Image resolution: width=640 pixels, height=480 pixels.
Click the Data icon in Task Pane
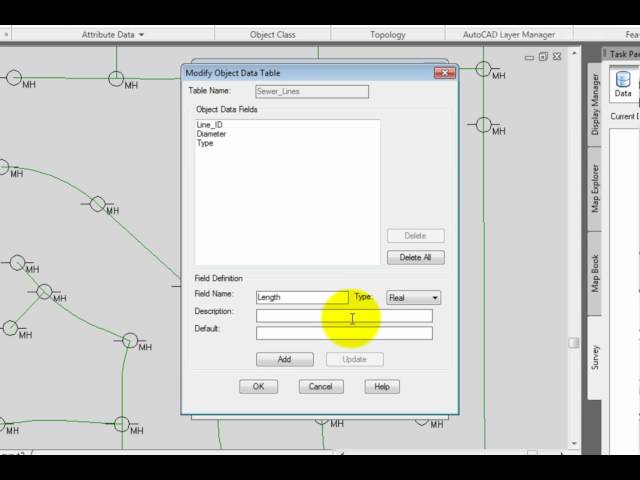(623, 84)
